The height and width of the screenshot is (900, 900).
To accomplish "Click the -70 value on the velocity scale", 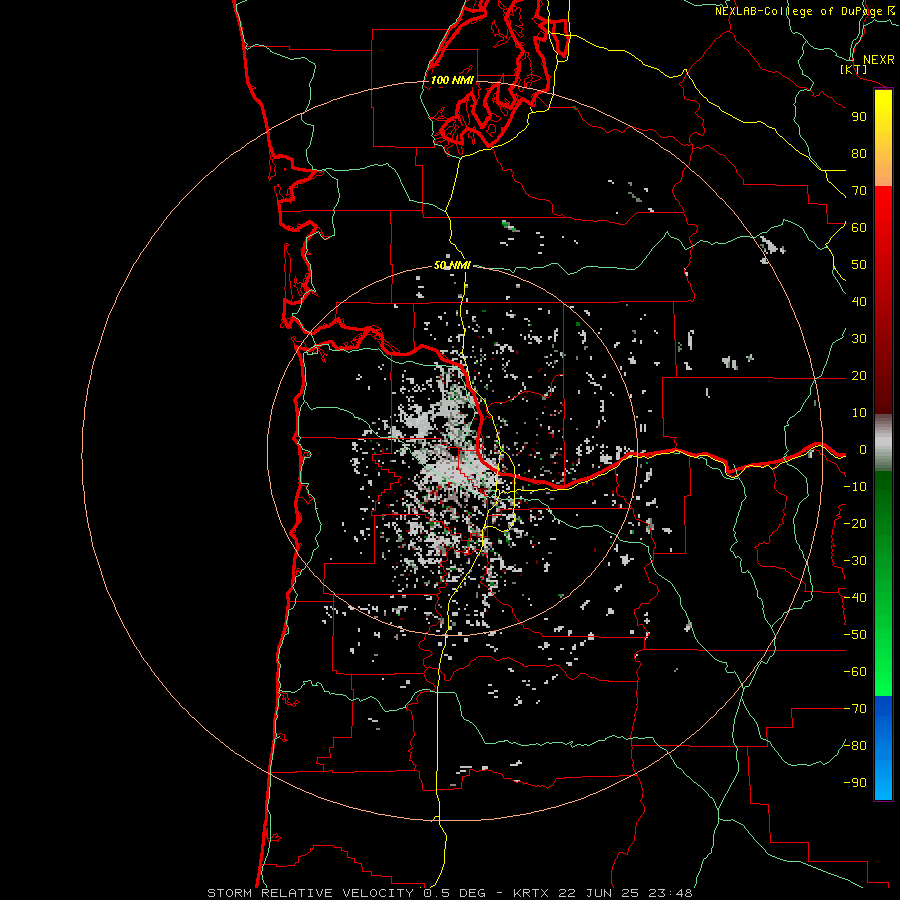I will click(855, 709).
